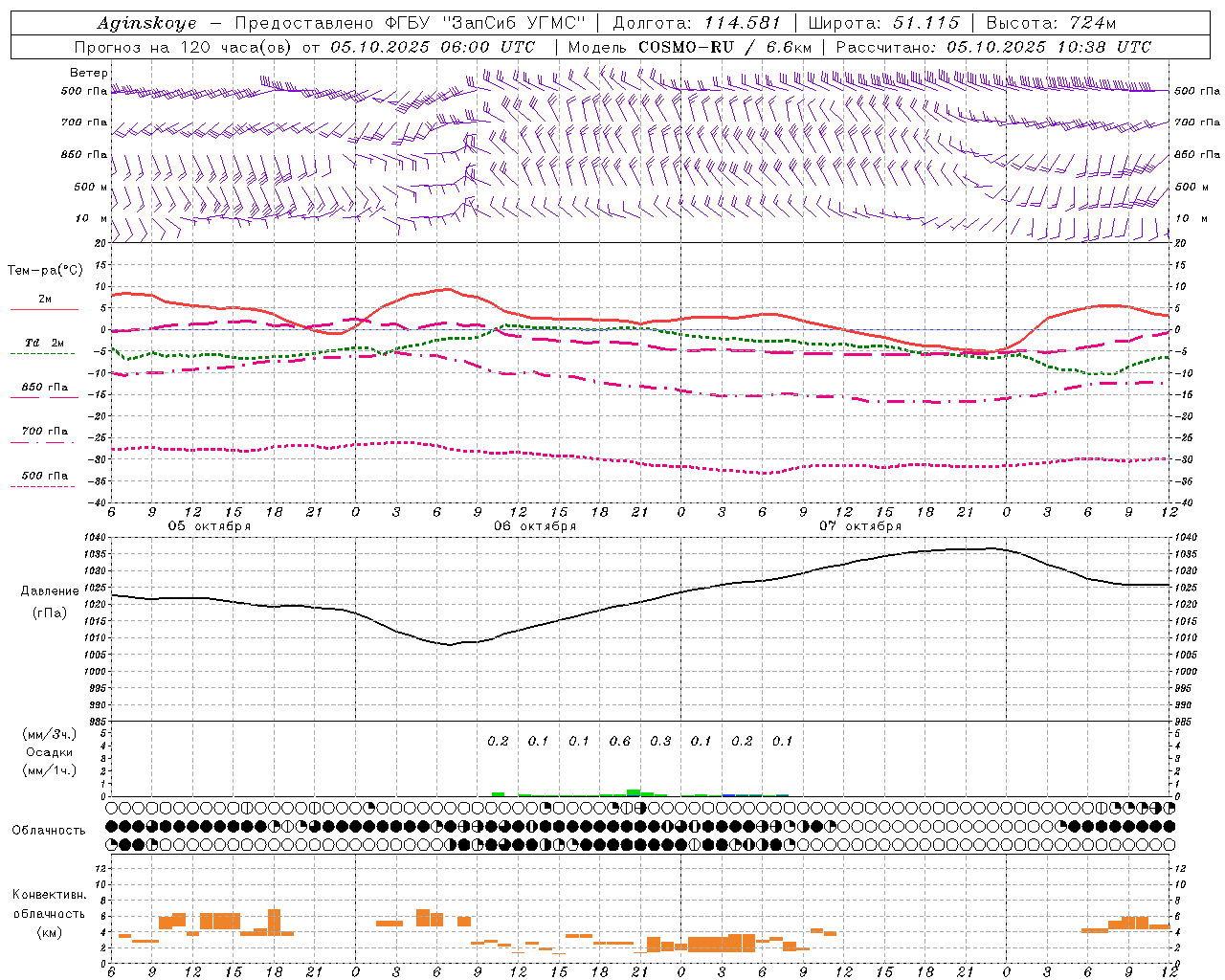The image size is (1225, 980).
Task: Click the 500 гПа temperature legend label
Action: pyautogui.click(x=45, y=476)
